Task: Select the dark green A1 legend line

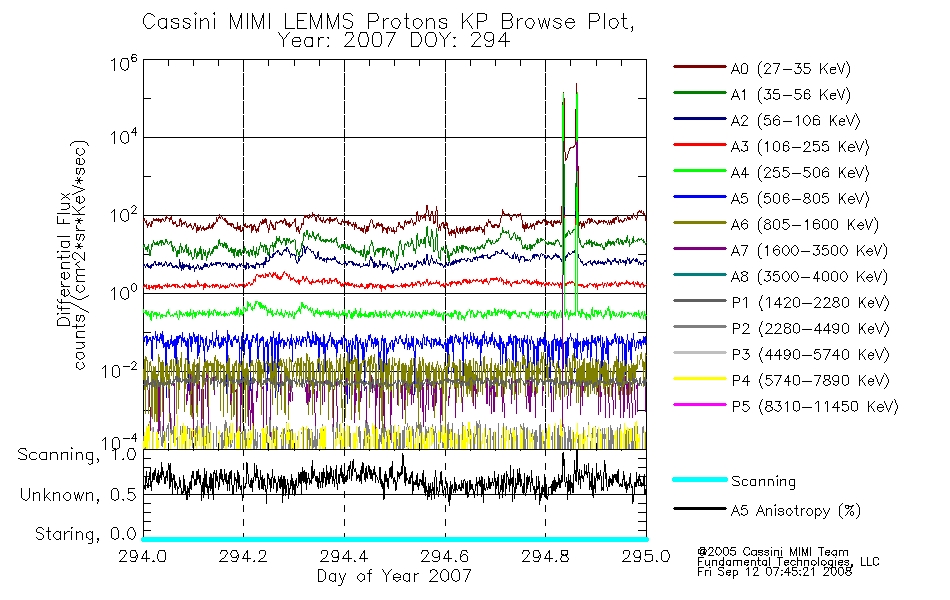Action: [x=700, y=93]
